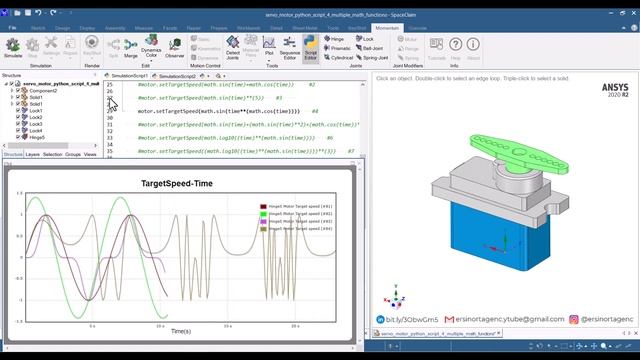
Task: Close the bottom servo_motor document tab
Action: [x=499, y=333]
